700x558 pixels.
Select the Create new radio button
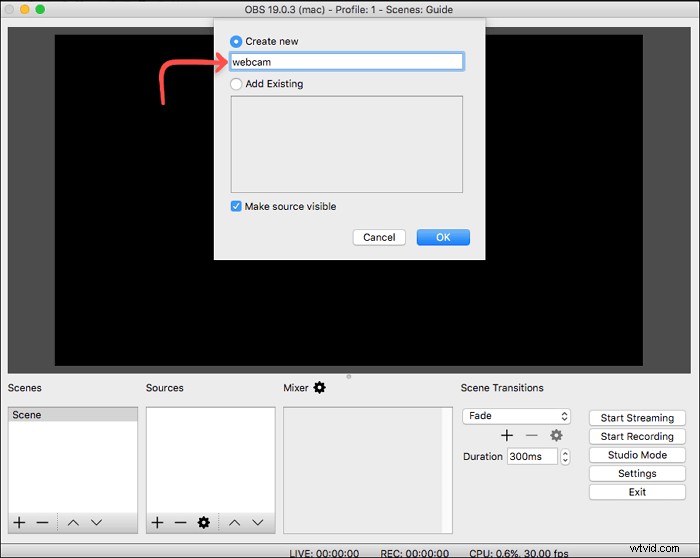[236, 42]
